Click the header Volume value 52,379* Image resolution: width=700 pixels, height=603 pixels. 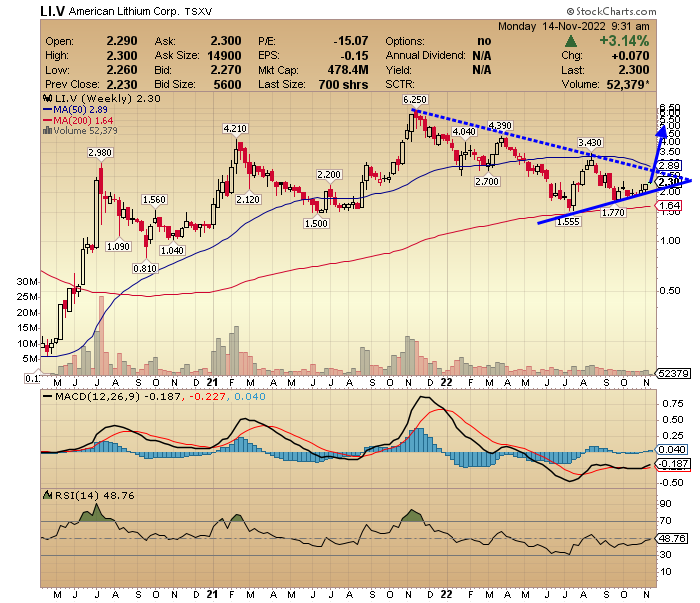click(626, 84)
